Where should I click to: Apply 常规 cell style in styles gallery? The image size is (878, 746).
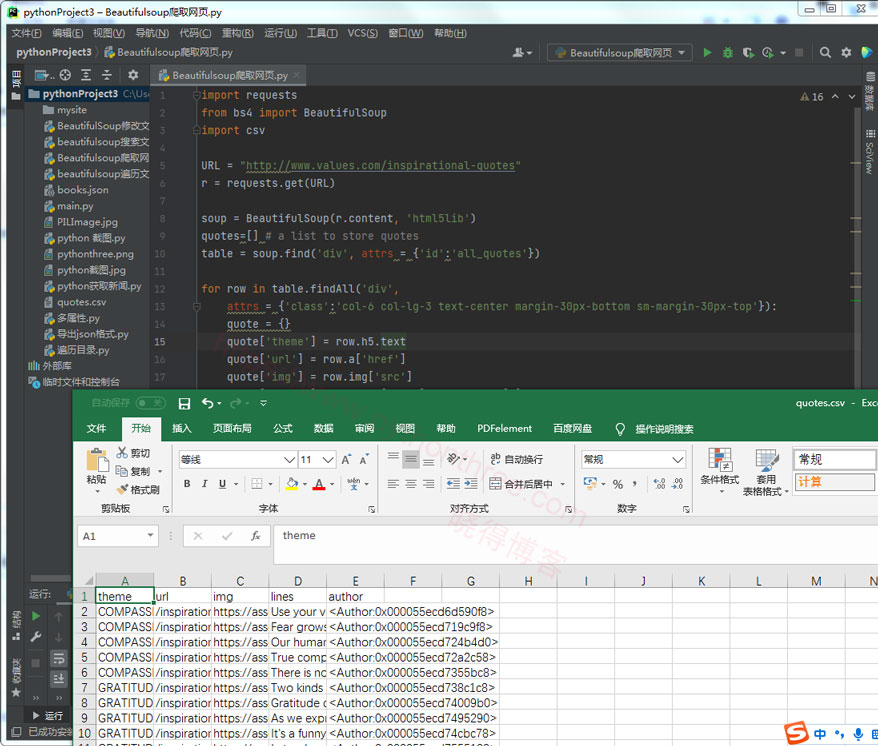coord(834,459)
